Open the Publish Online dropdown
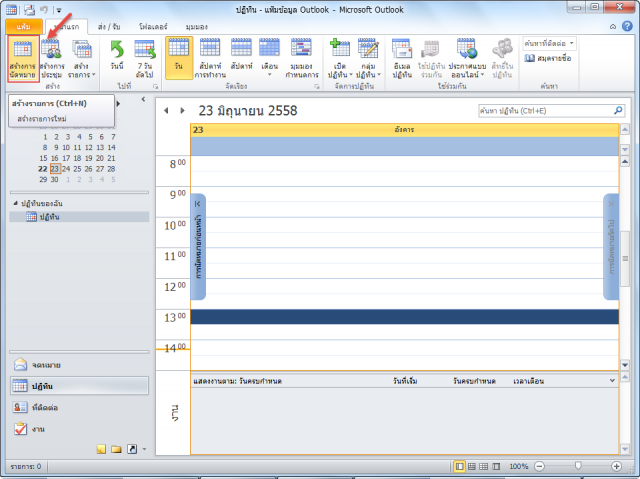Screen dimensions: 640x479 point(467,58)
